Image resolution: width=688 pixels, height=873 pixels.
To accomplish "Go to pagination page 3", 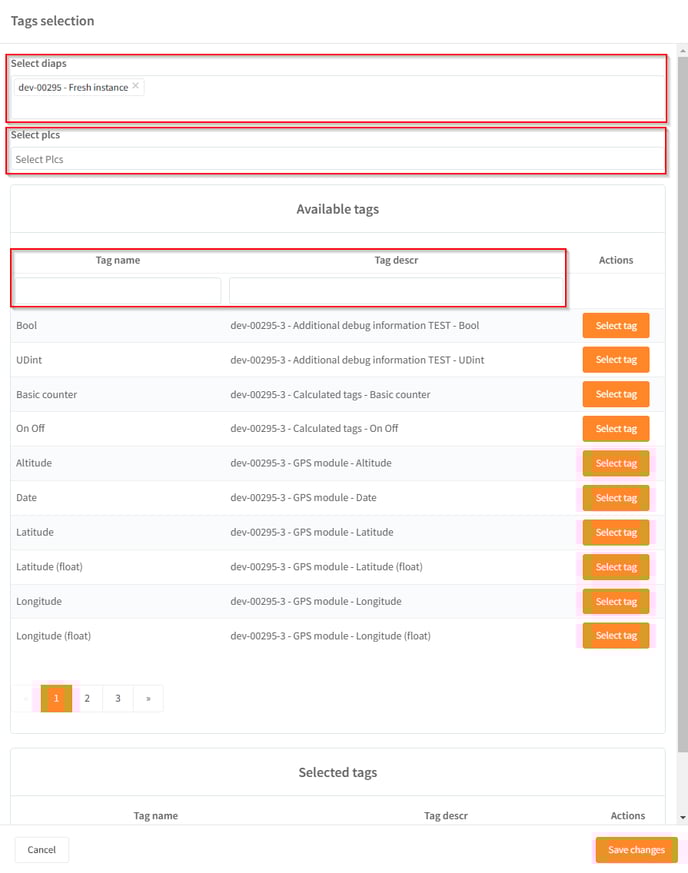I will (x=118, y=698).
